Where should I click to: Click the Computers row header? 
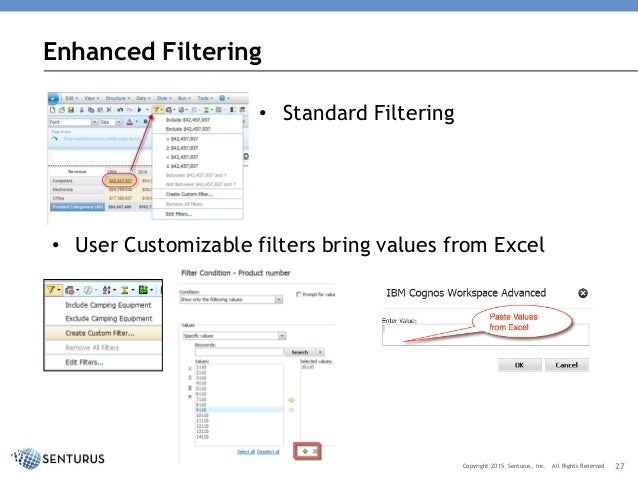click(x=77, y=181)
